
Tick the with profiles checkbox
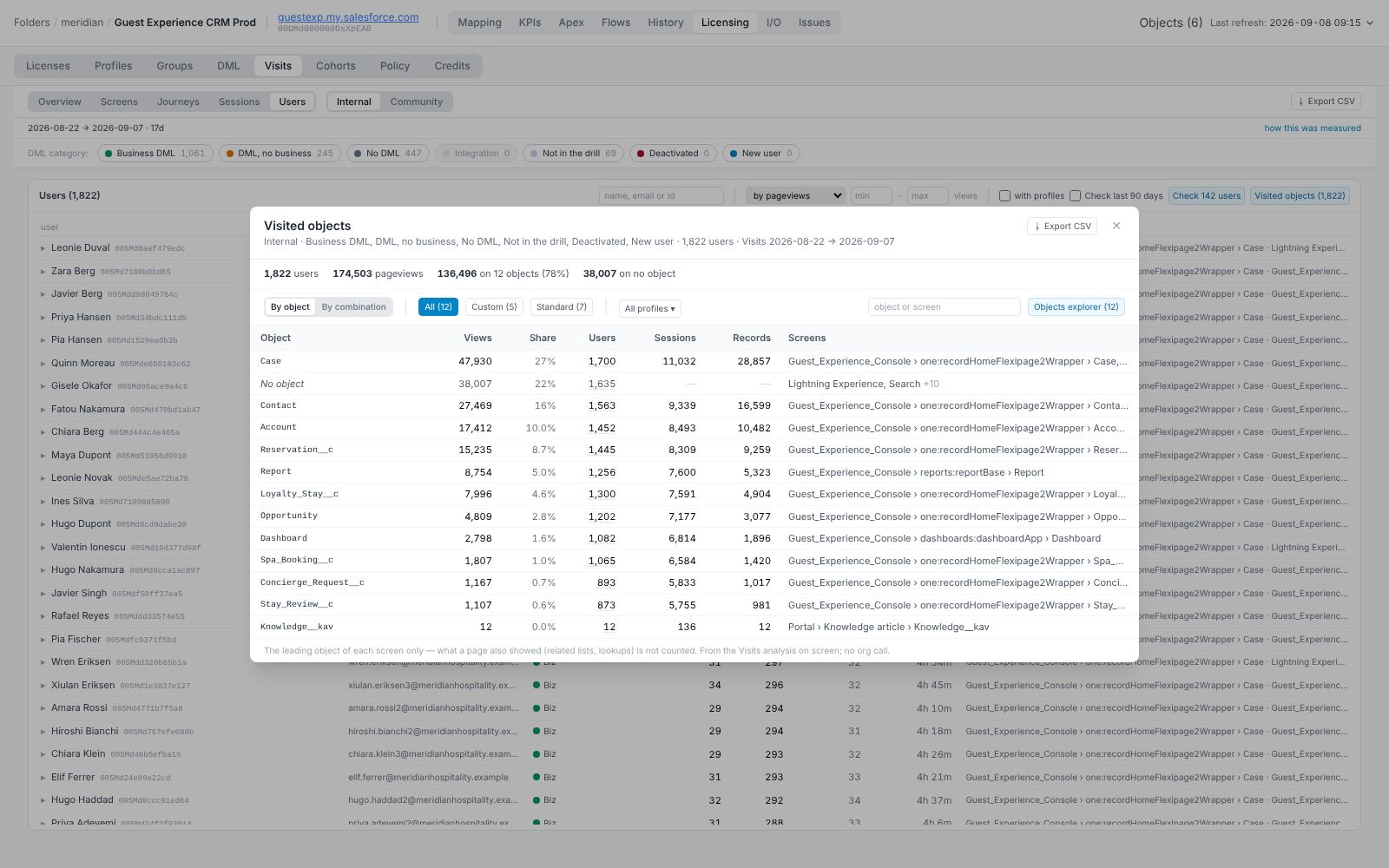[x=1004, y=196]
